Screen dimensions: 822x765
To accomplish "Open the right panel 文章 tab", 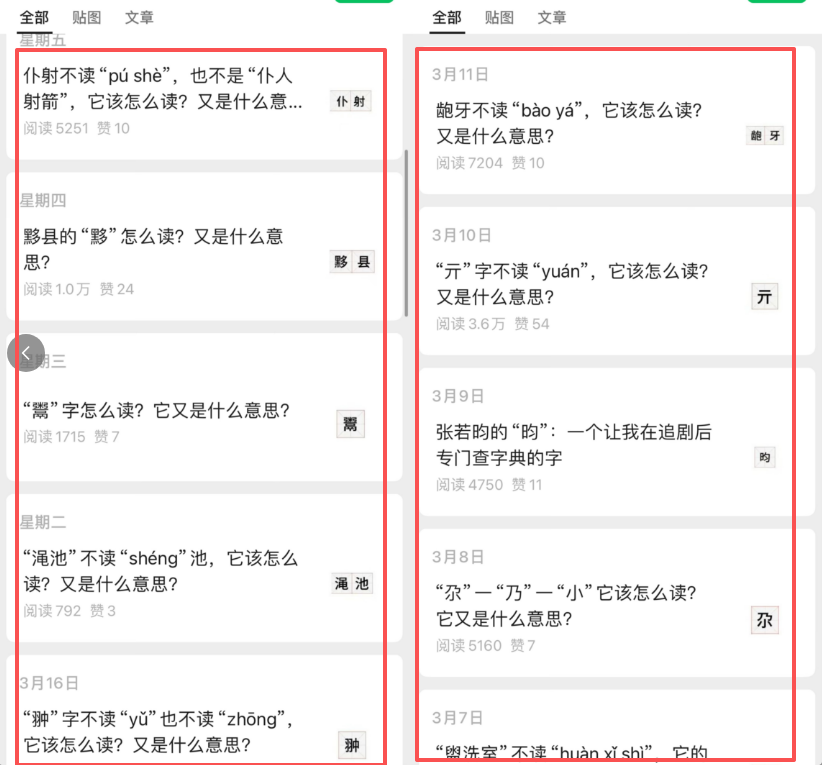I will (551, 17).
